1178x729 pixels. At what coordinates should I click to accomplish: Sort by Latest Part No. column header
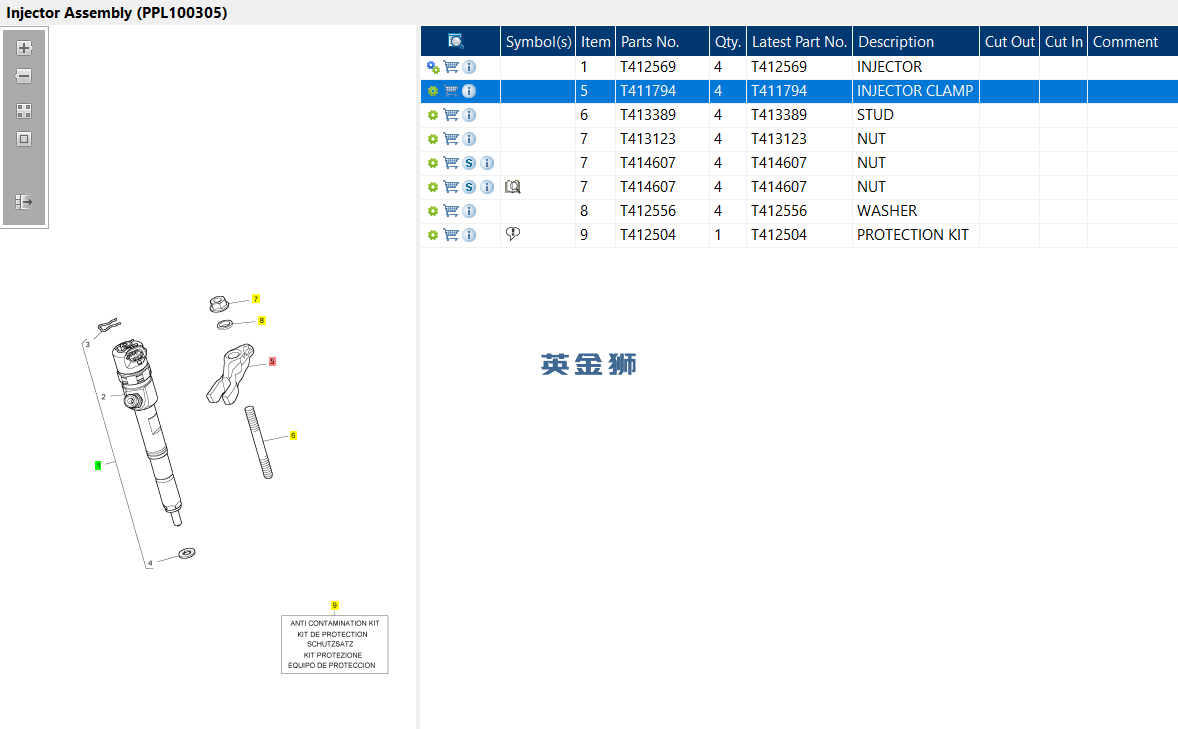799,41
